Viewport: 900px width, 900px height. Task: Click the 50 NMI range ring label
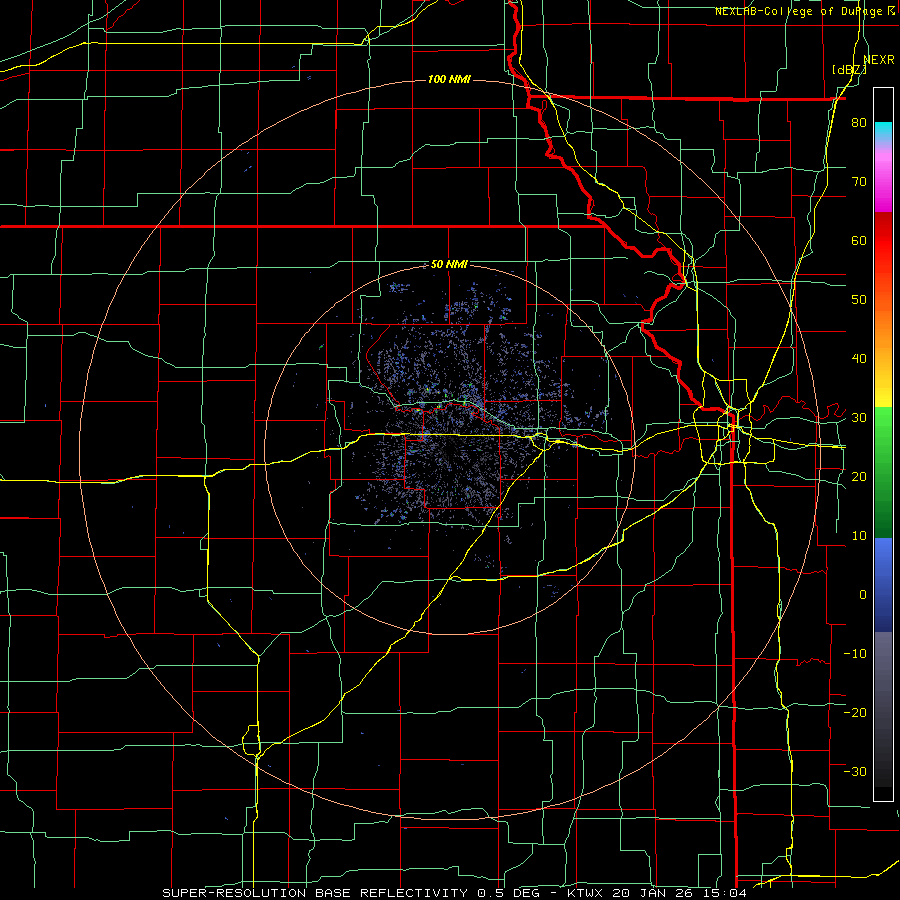tap(449, 265)
